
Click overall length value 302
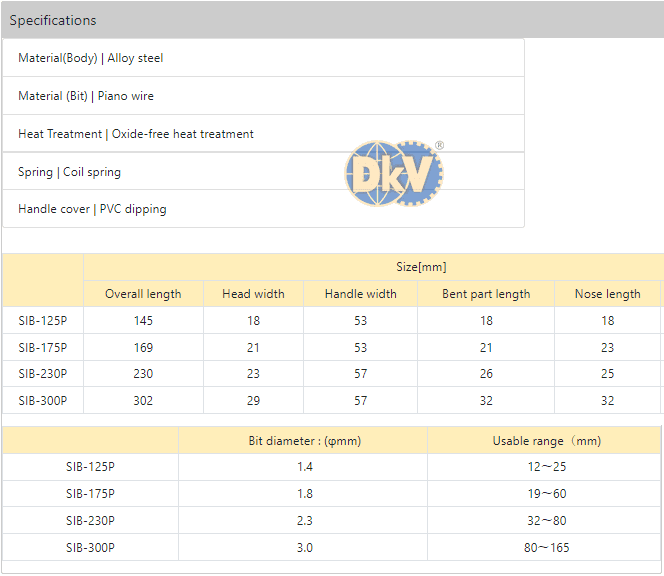click(x=143, y=400)
